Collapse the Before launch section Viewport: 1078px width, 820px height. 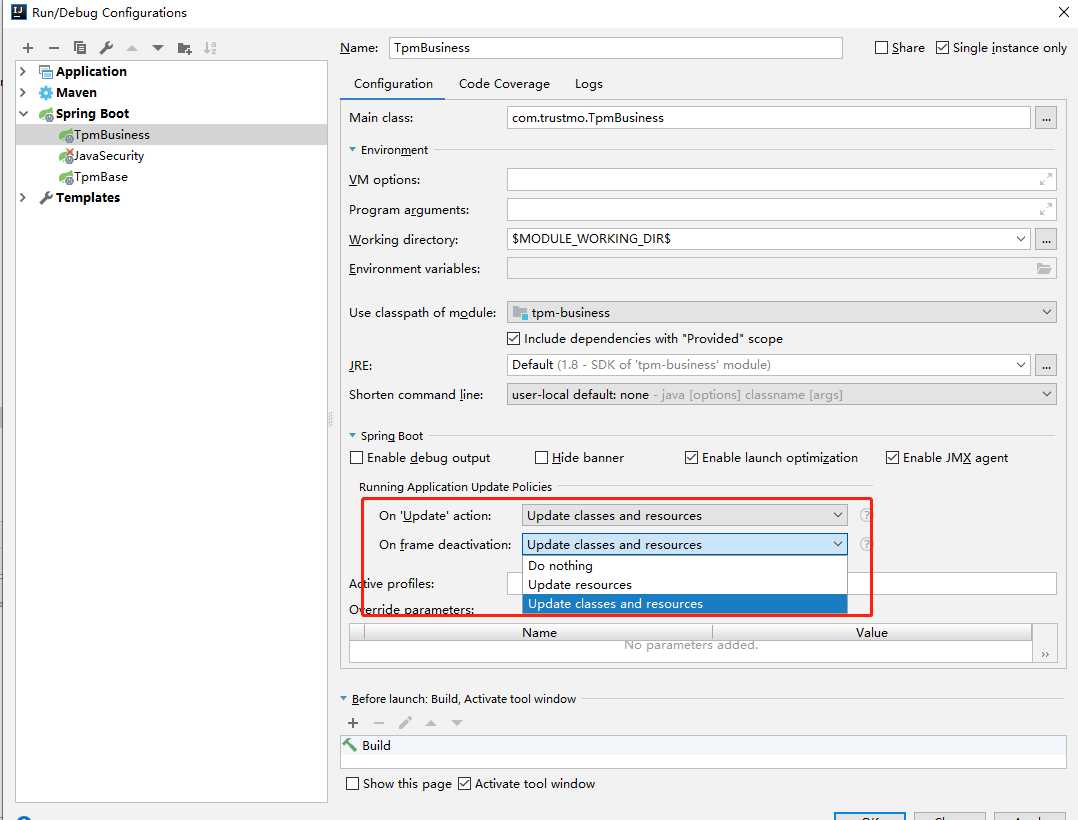(x=344, y=699)
